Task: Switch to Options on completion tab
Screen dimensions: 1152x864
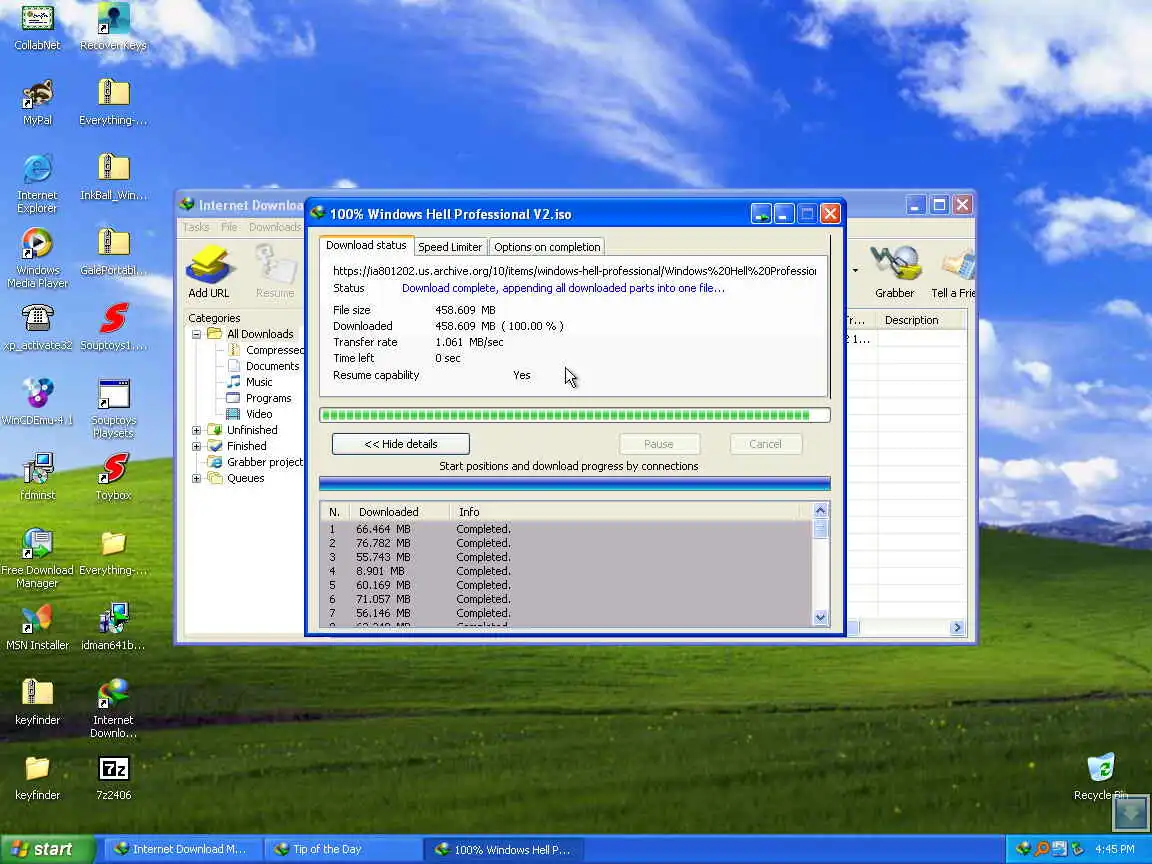Action: pos(547,247)
